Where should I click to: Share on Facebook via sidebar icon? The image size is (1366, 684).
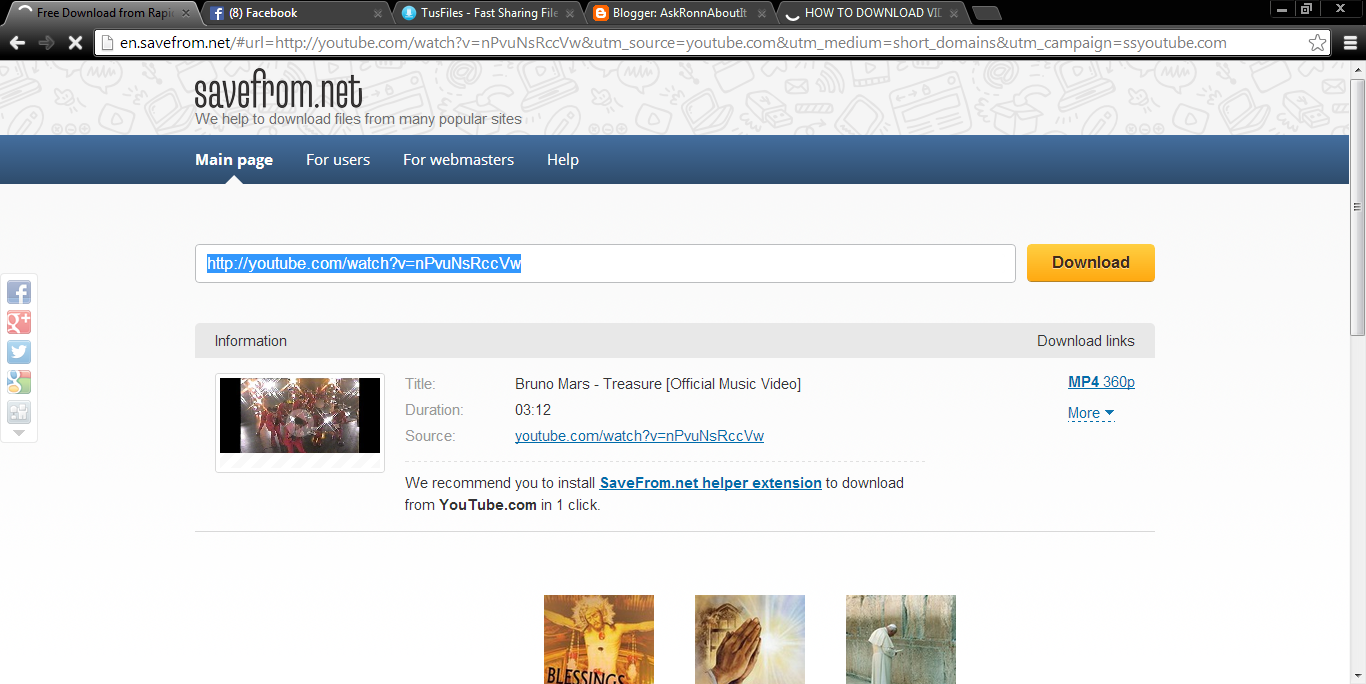(x=19, y=292)
